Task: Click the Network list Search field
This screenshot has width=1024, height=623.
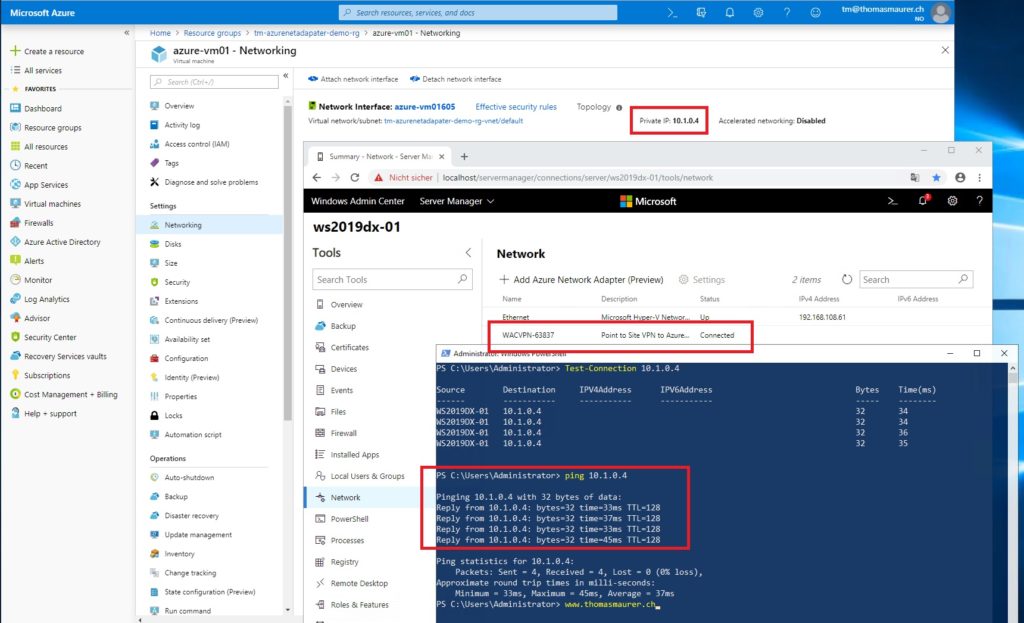Action: [916, 280]
